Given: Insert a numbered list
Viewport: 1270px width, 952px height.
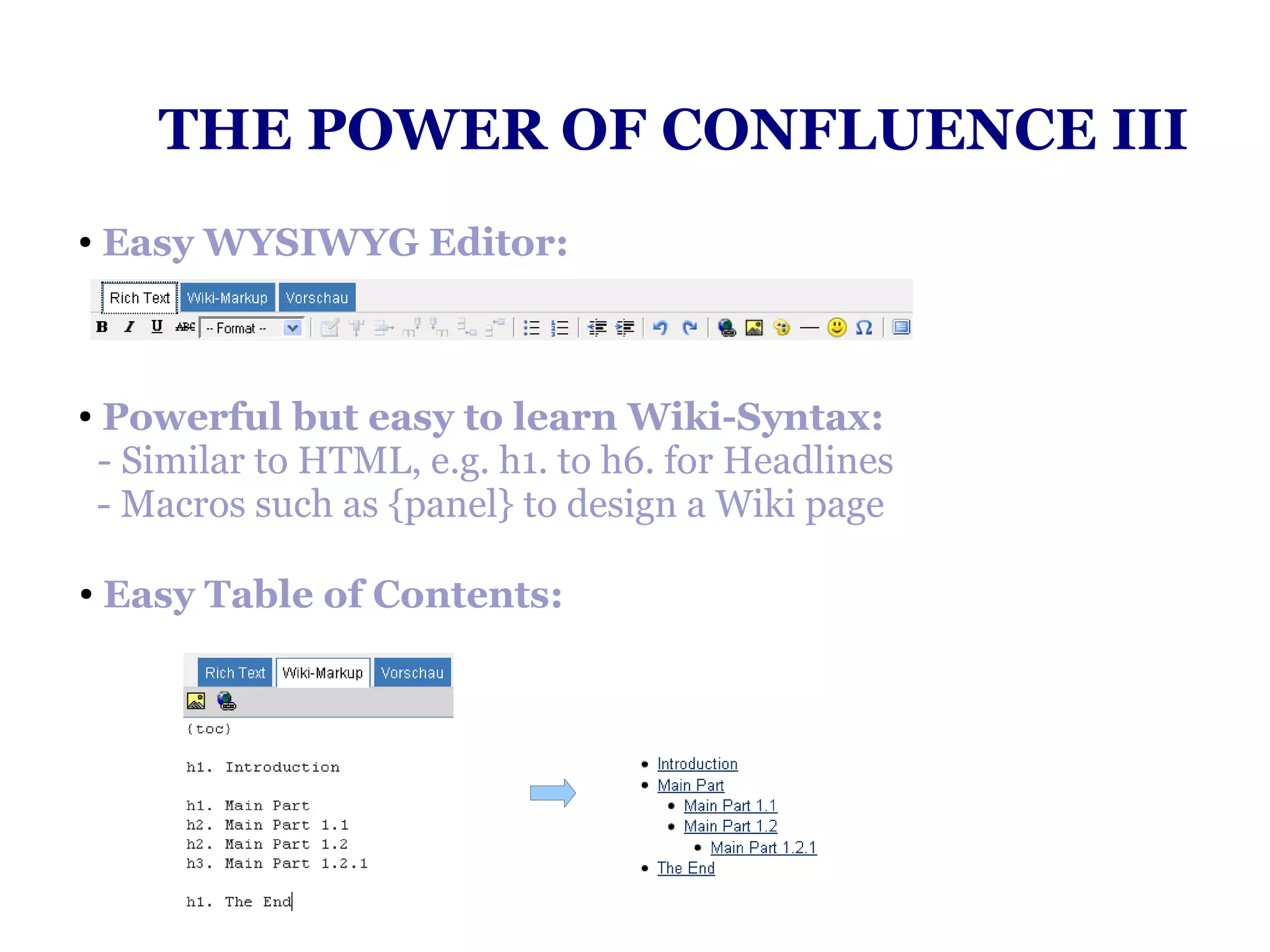Looking at the screenshot, I should 559,327.
